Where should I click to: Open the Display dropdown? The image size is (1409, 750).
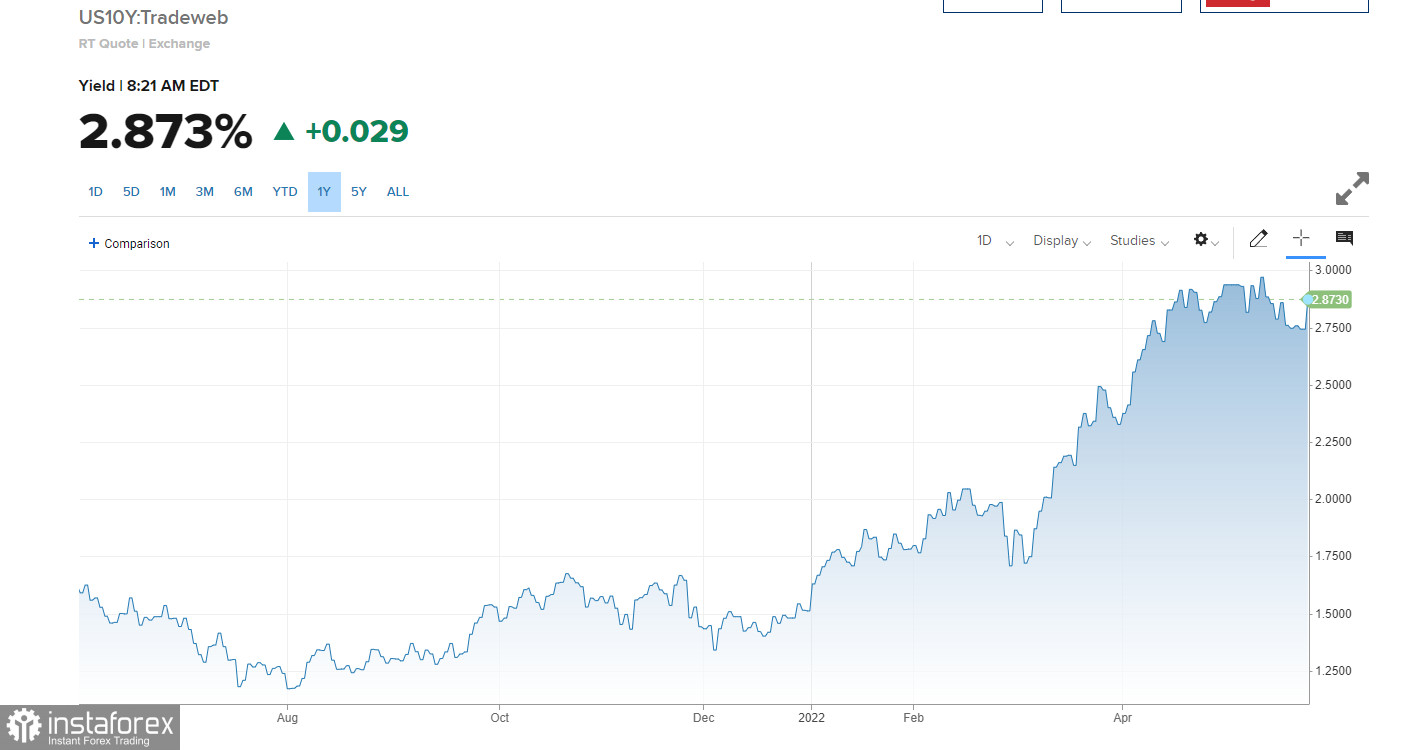[x=1062, y=241]
